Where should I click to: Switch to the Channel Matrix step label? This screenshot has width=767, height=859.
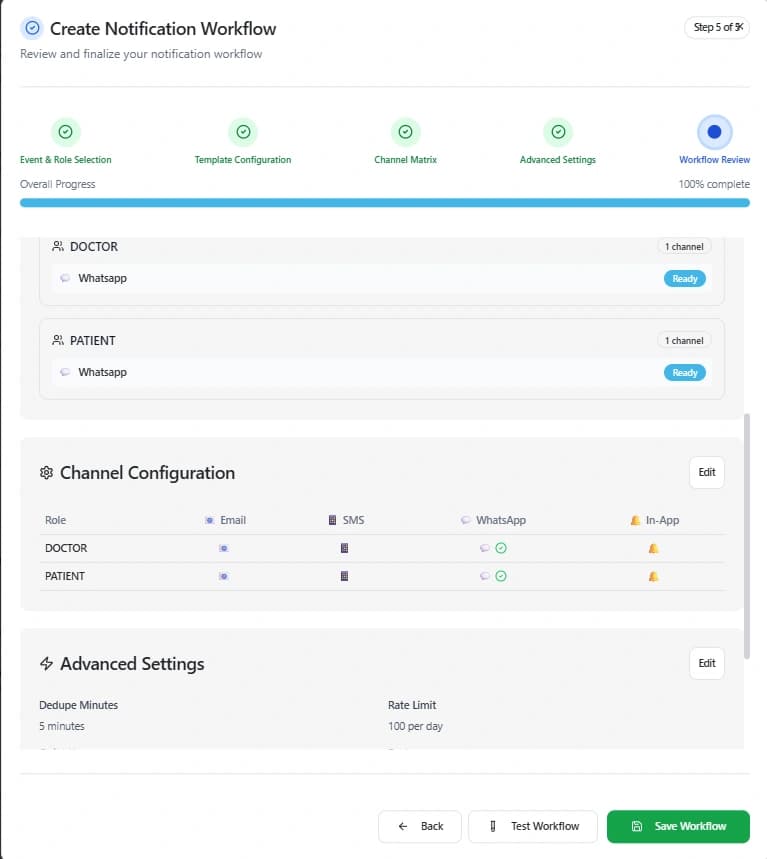(x=405, y=159)
